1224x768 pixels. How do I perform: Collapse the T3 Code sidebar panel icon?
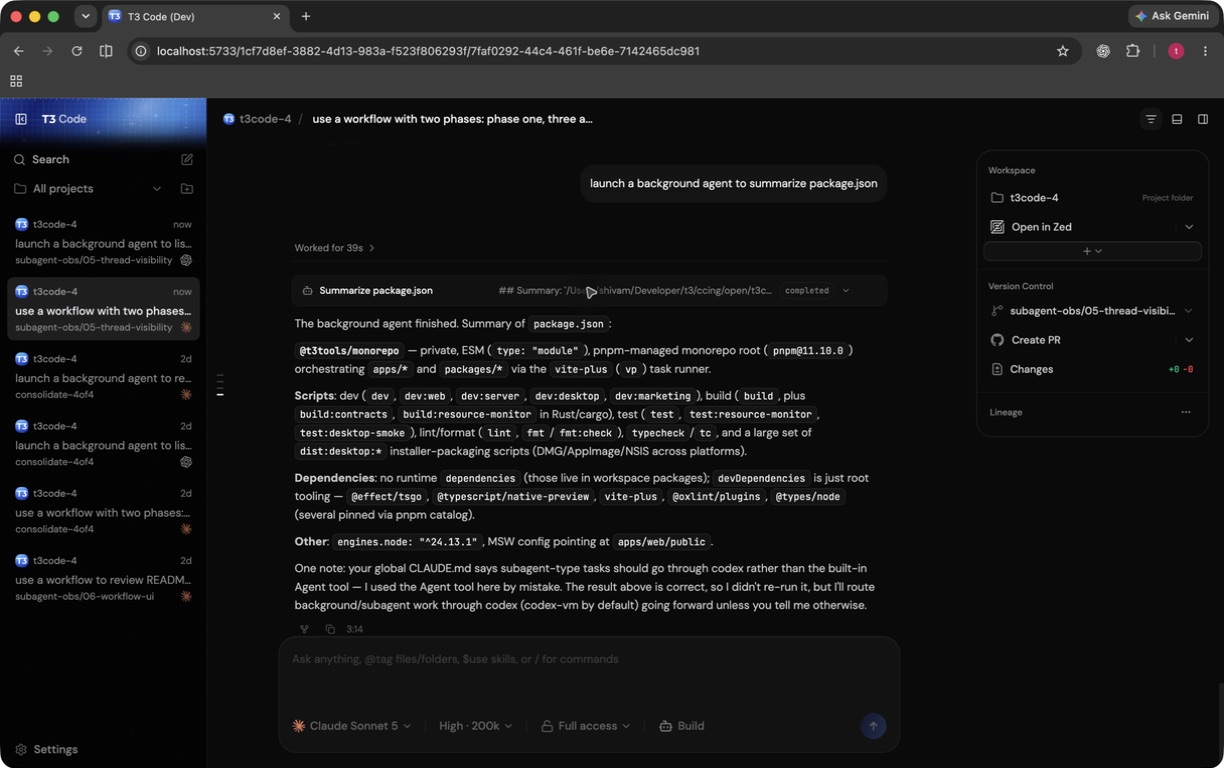pyautogui.click(x=21, y=119)
